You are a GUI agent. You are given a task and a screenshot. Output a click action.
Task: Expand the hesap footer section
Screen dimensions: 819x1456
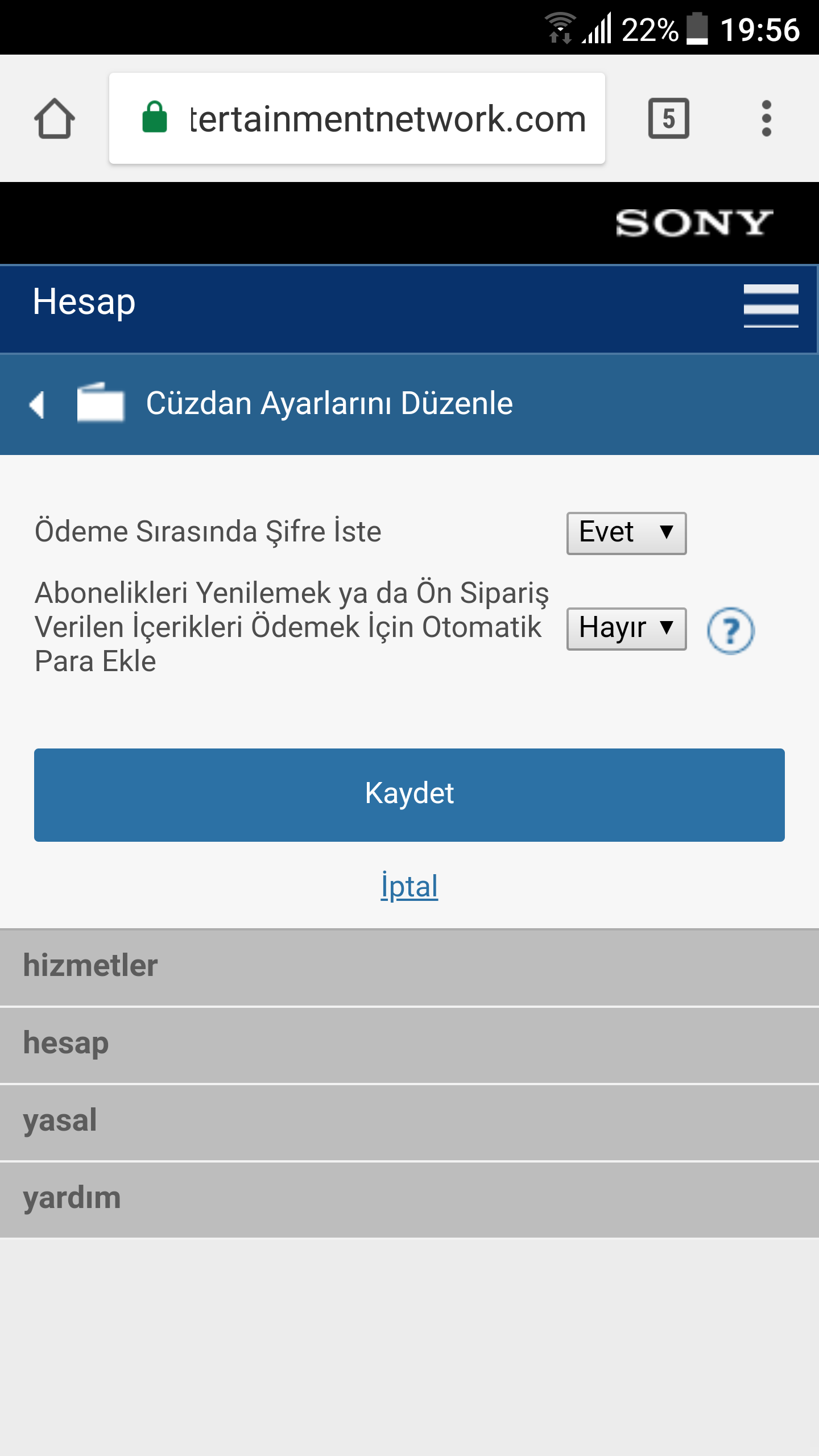tap(409, 1045)
